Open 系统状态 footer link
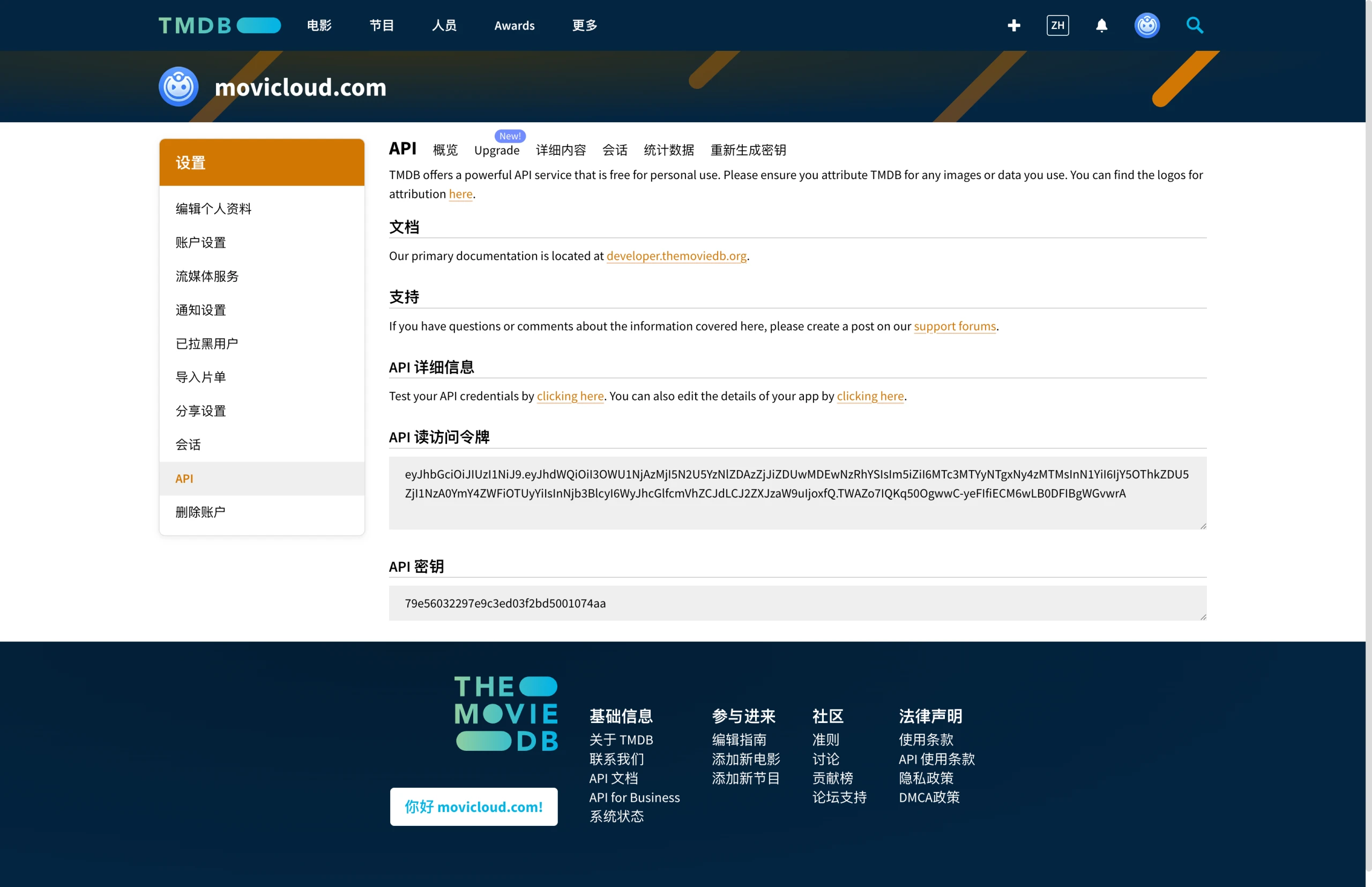Screen dimensions: 1372x887 616,816
